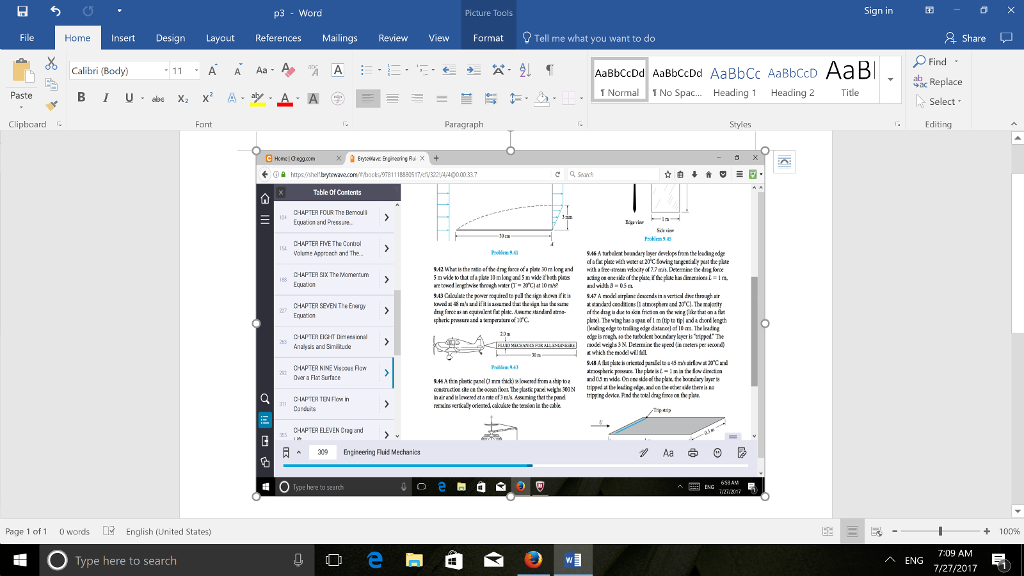Open the Insert ribbon tab
Image resolution: width=1024 pixels, height=576 pixels.
123,38
